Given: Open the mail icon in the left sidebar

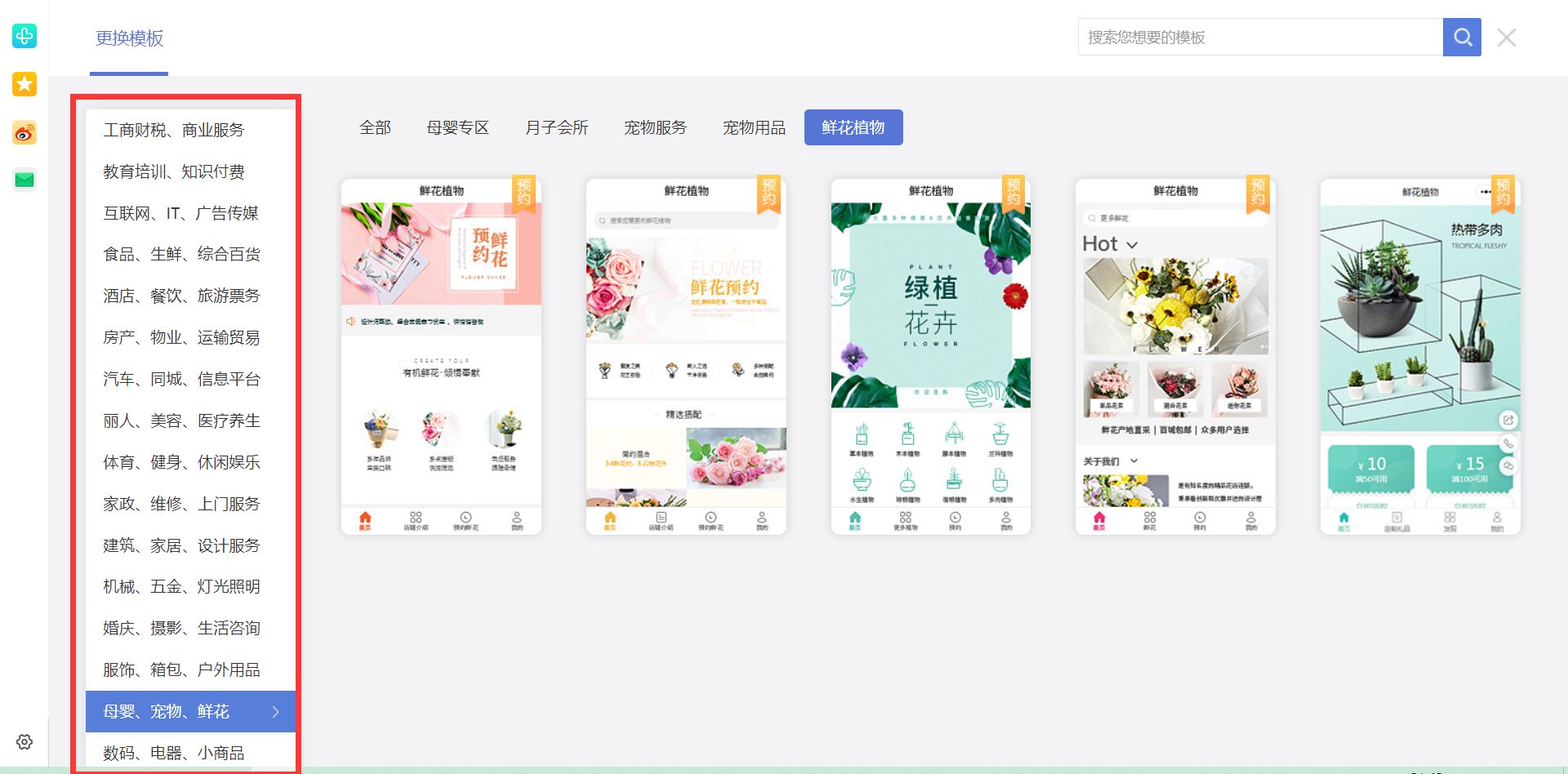Looking at the screenshot, I should tap(24, 179).
